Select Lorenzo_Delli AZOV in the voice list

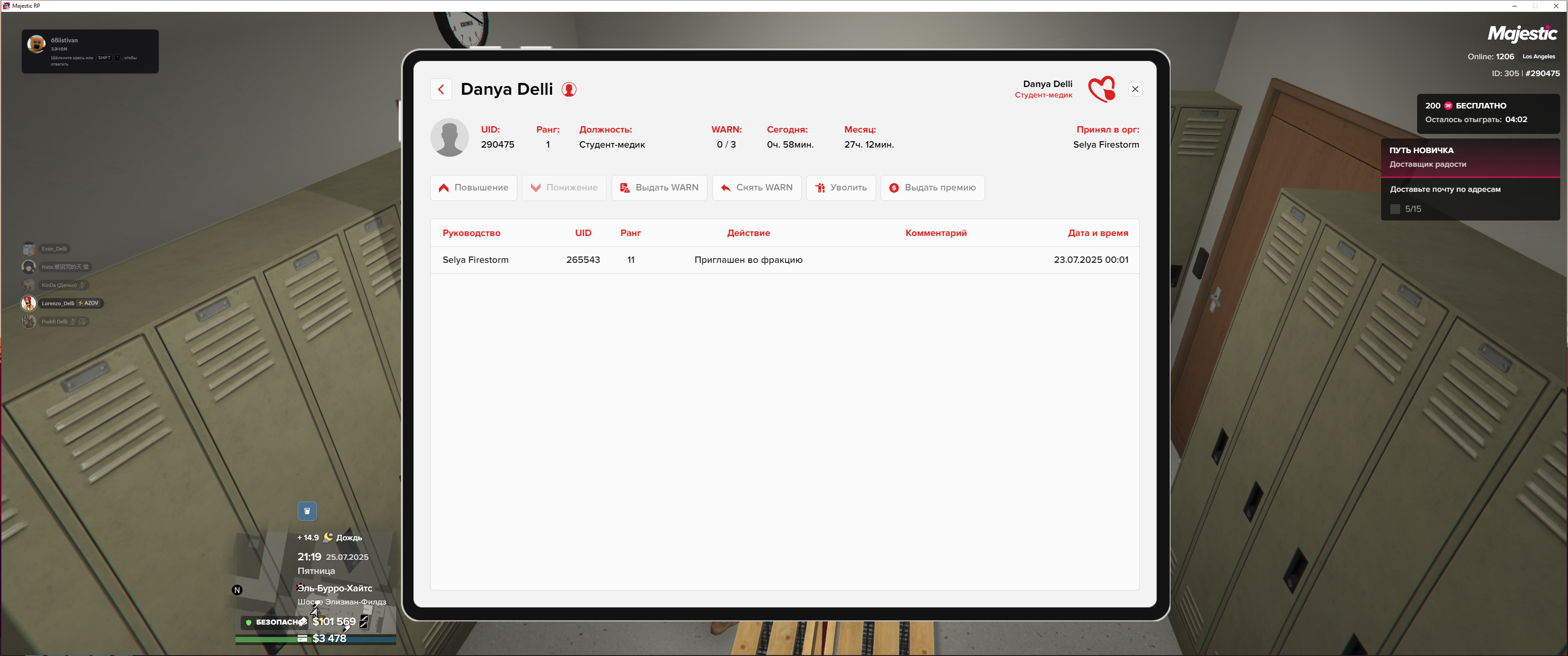pos(62,303)
